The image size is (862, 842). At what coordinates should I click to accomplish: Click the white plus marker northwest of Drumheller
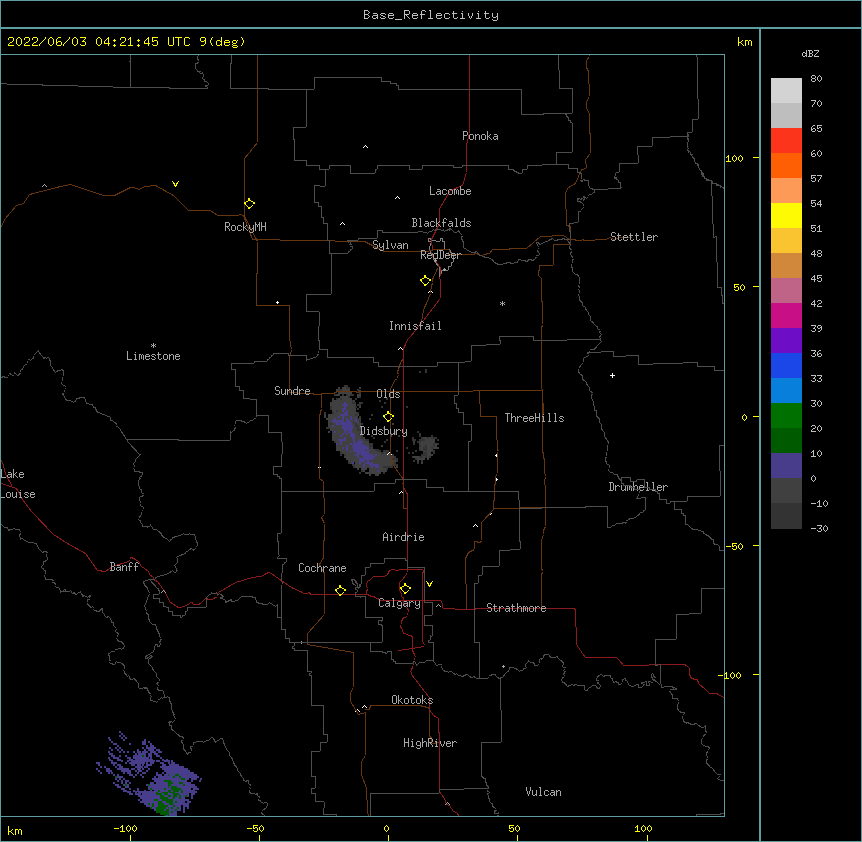tap(612, 375)
